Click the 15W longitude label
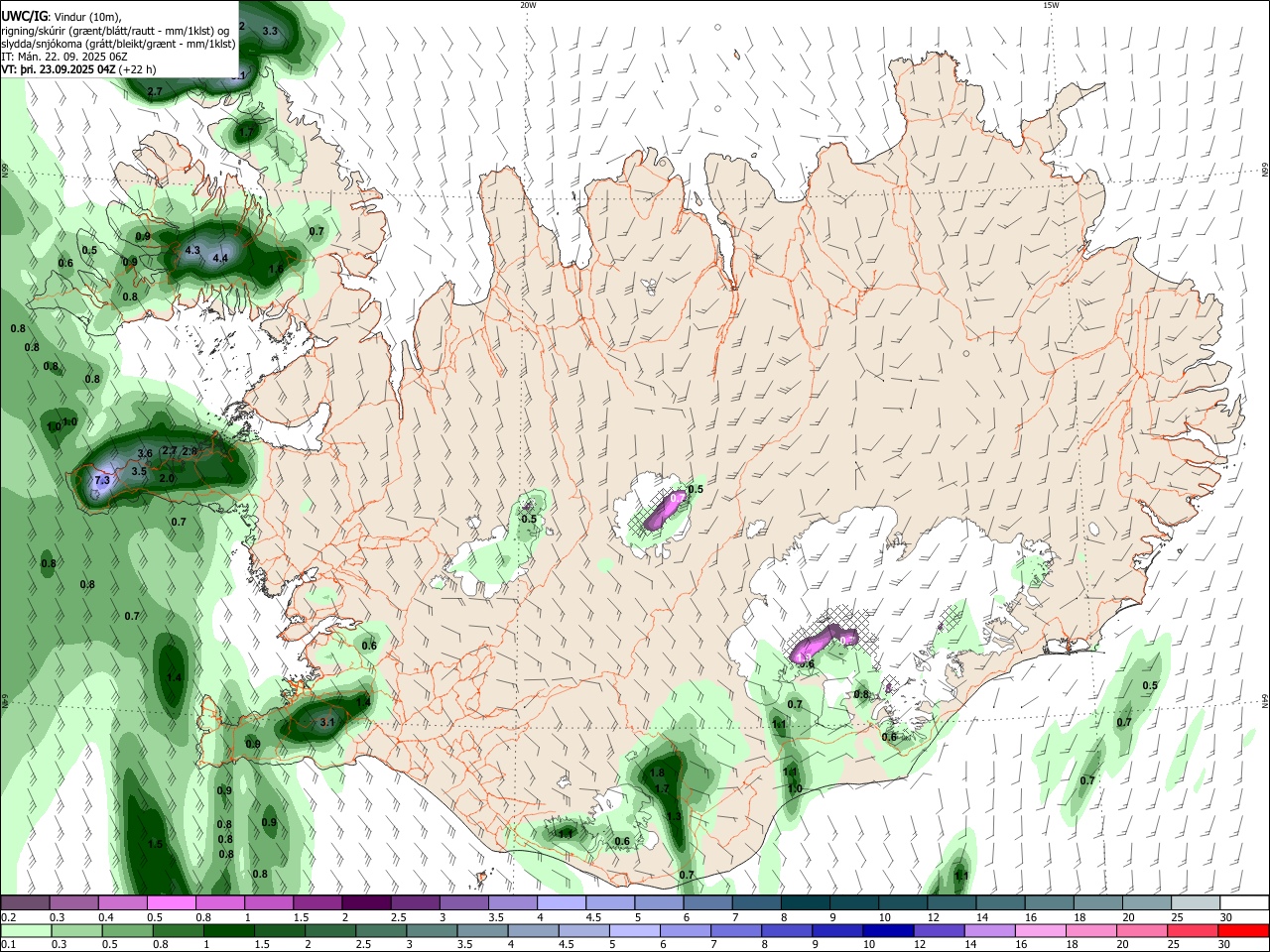 click(x=1051, y=5)
